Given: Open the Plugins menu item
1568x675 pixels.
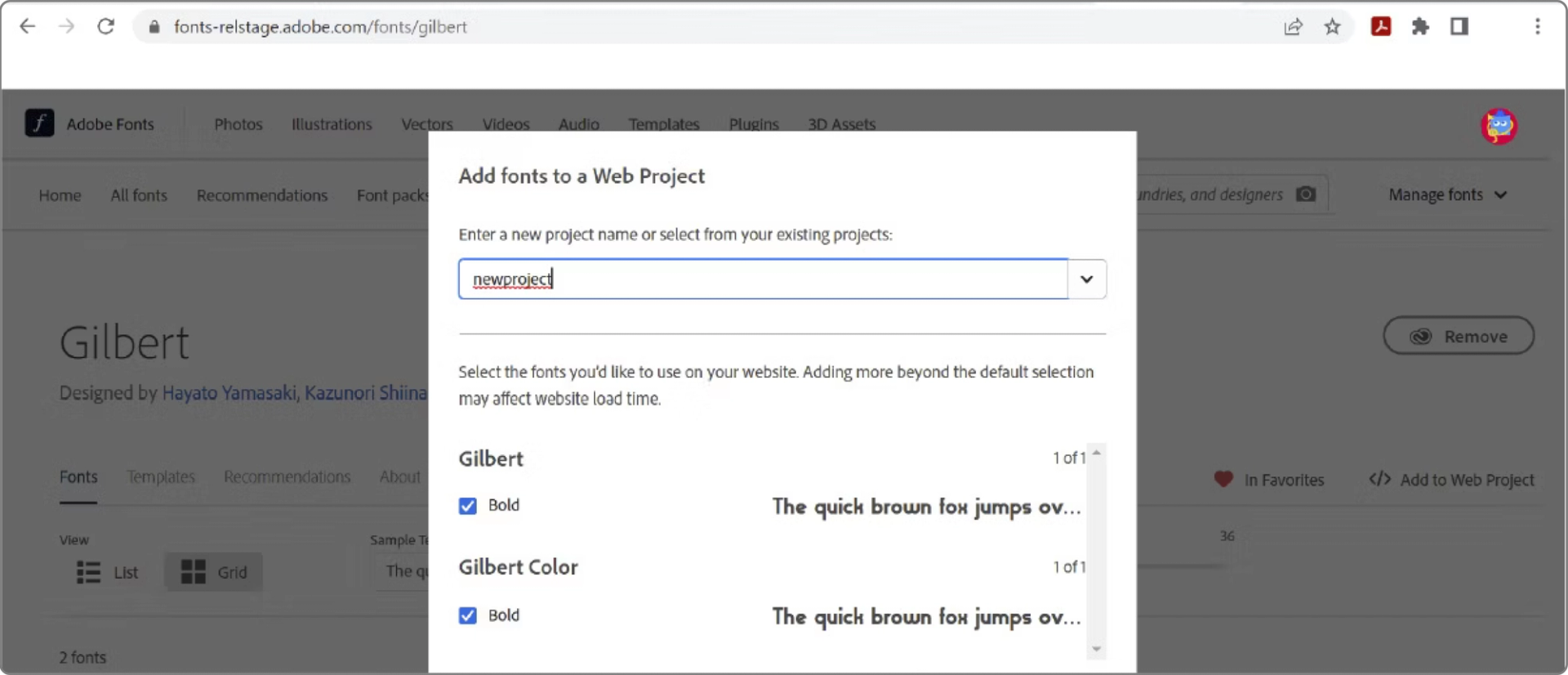Looking at the screenshot, I should (753, 124).
